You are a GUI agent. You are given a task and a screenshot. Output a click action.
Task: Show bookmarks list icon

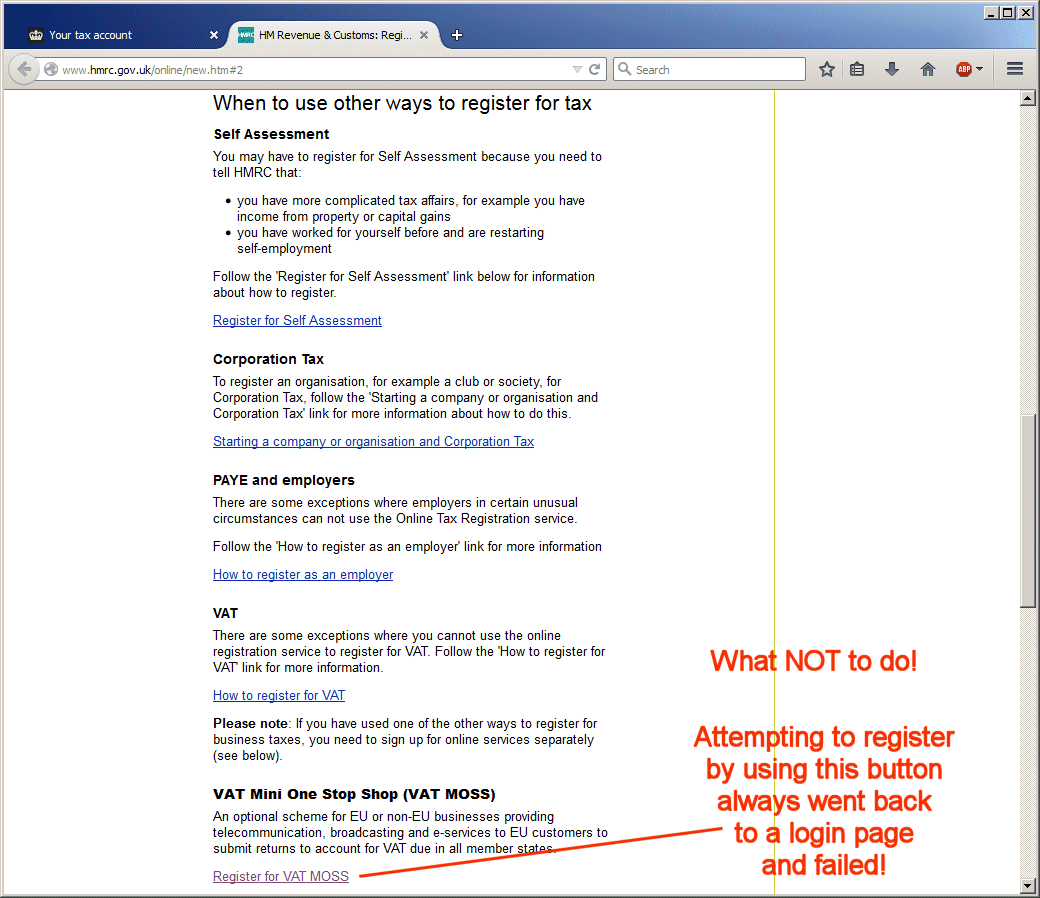(857, 69)
